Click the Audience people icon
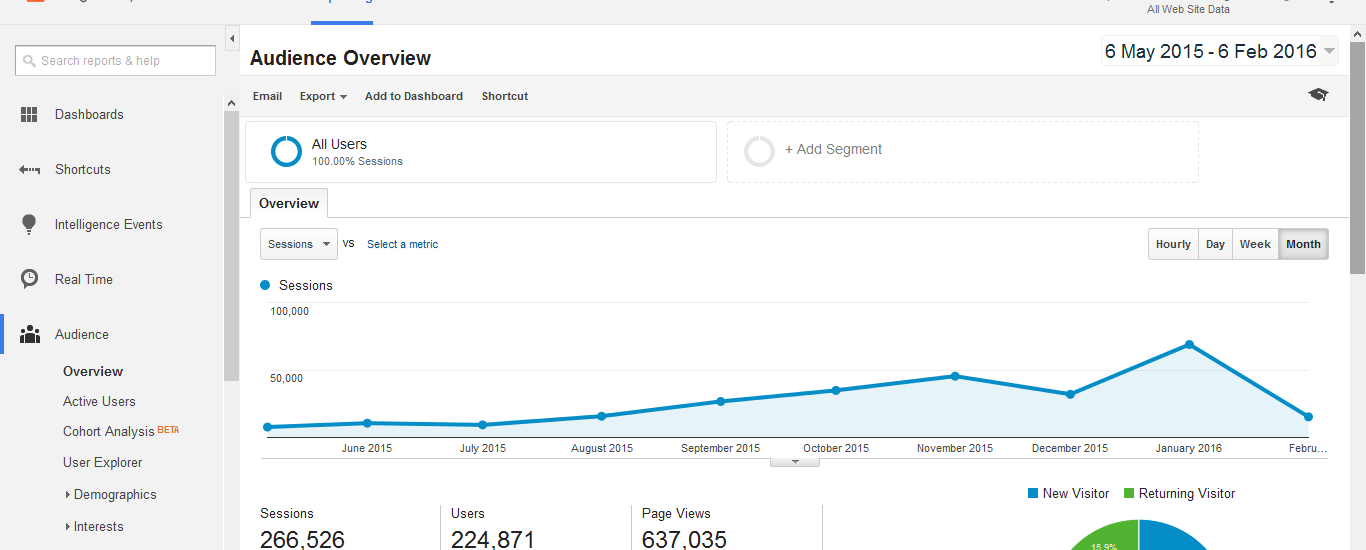The image size is (1366, 550). pyautogui.click(x=29, y=334)
